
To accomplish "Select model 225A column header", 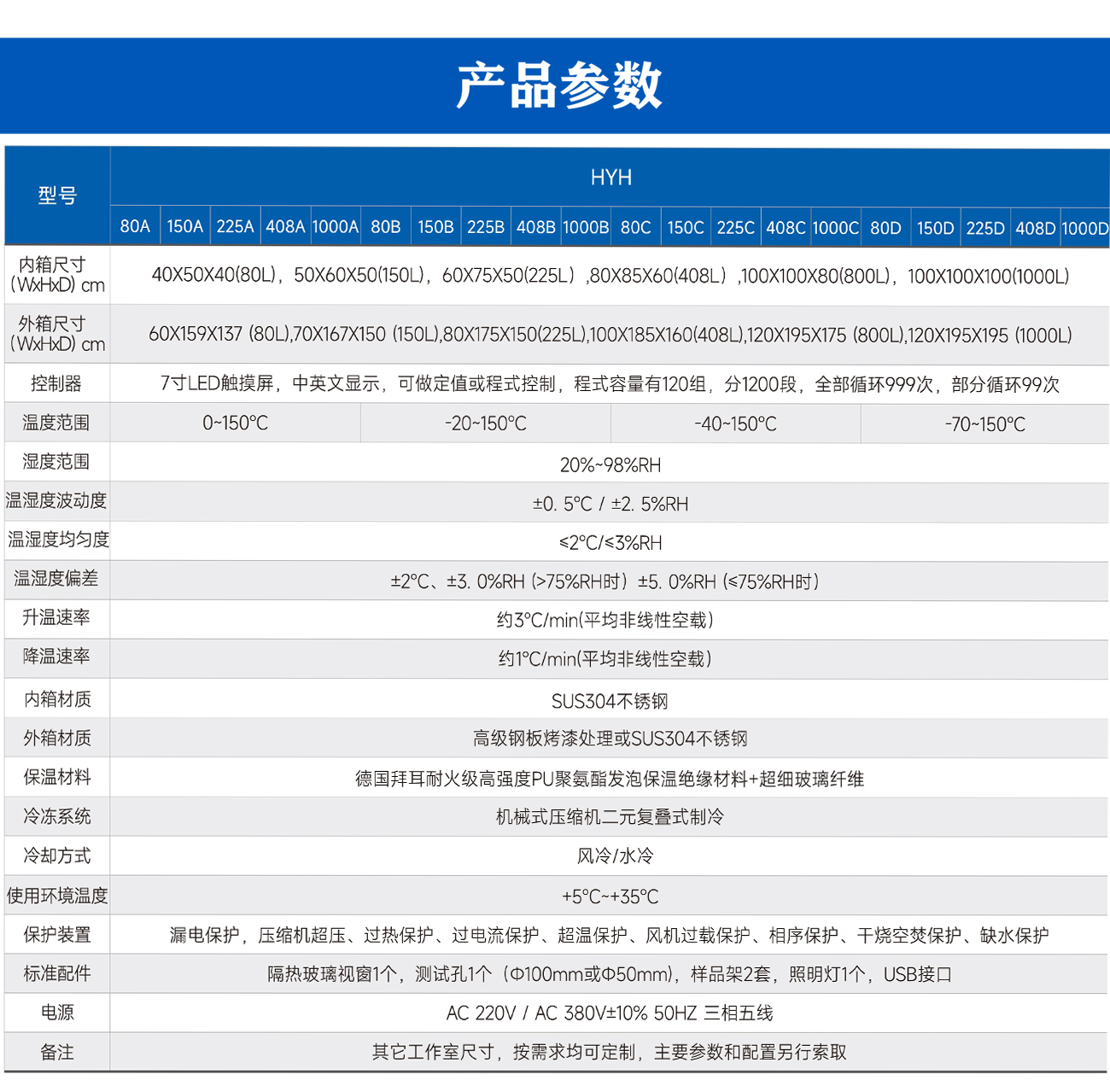I will 235,226.
